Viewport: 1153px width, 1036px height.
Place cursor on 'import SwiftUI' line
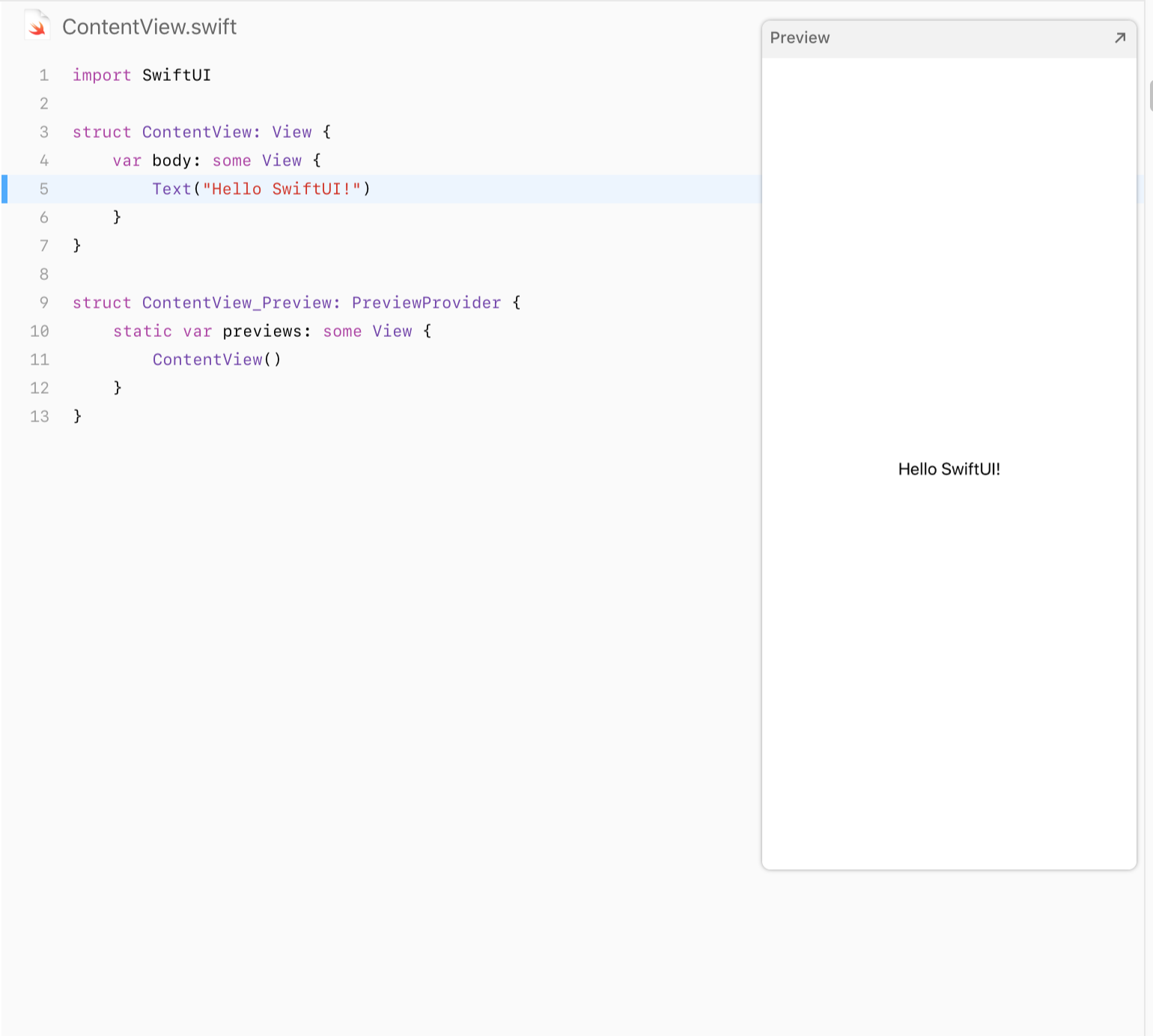(142, 75)
